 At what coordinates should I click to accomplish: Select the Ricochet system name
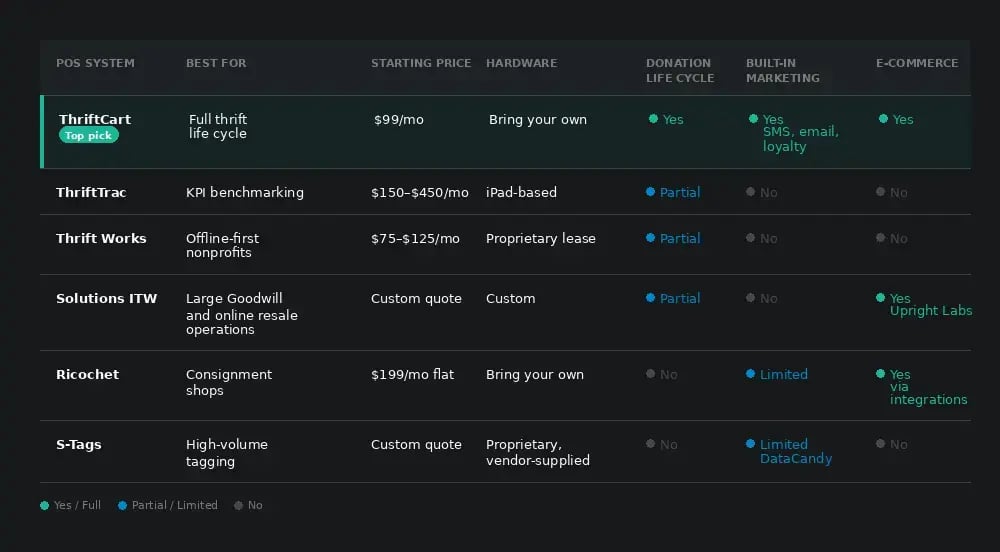(87, 375)
